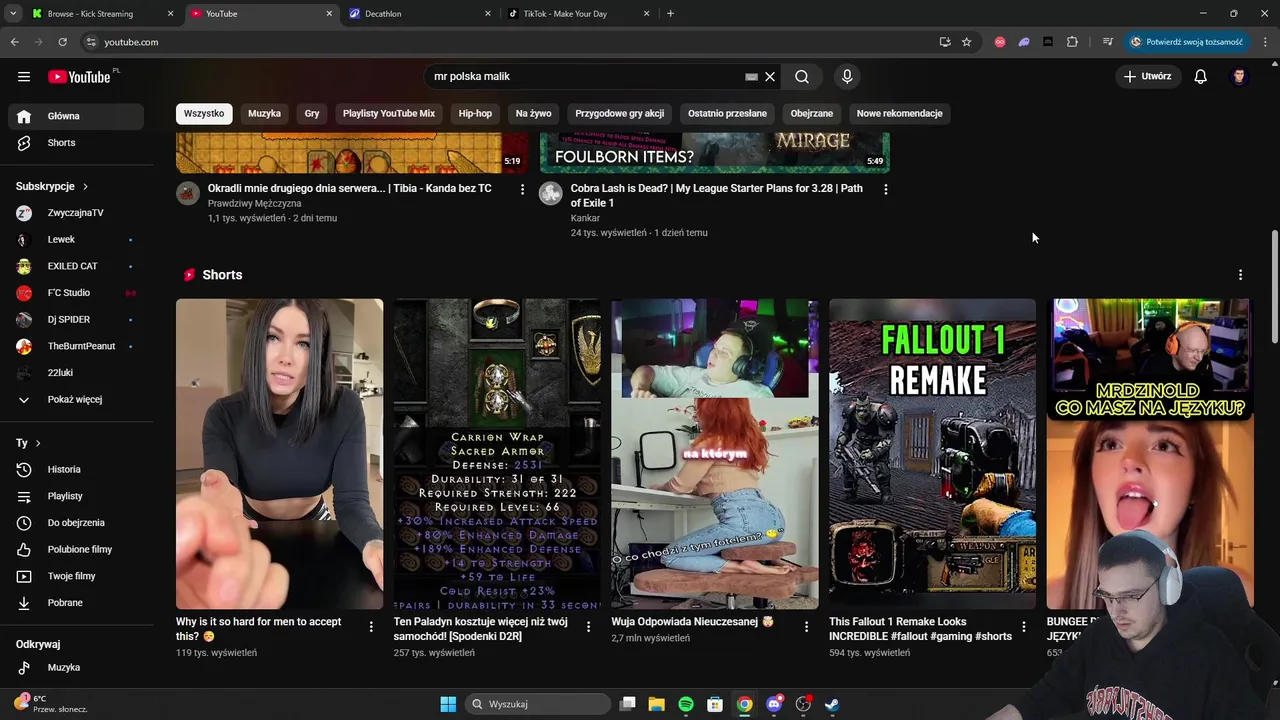This screenshot has height=720, width=1280.
Task: Go to Główna in sidebar
Action: coord(76,116)
